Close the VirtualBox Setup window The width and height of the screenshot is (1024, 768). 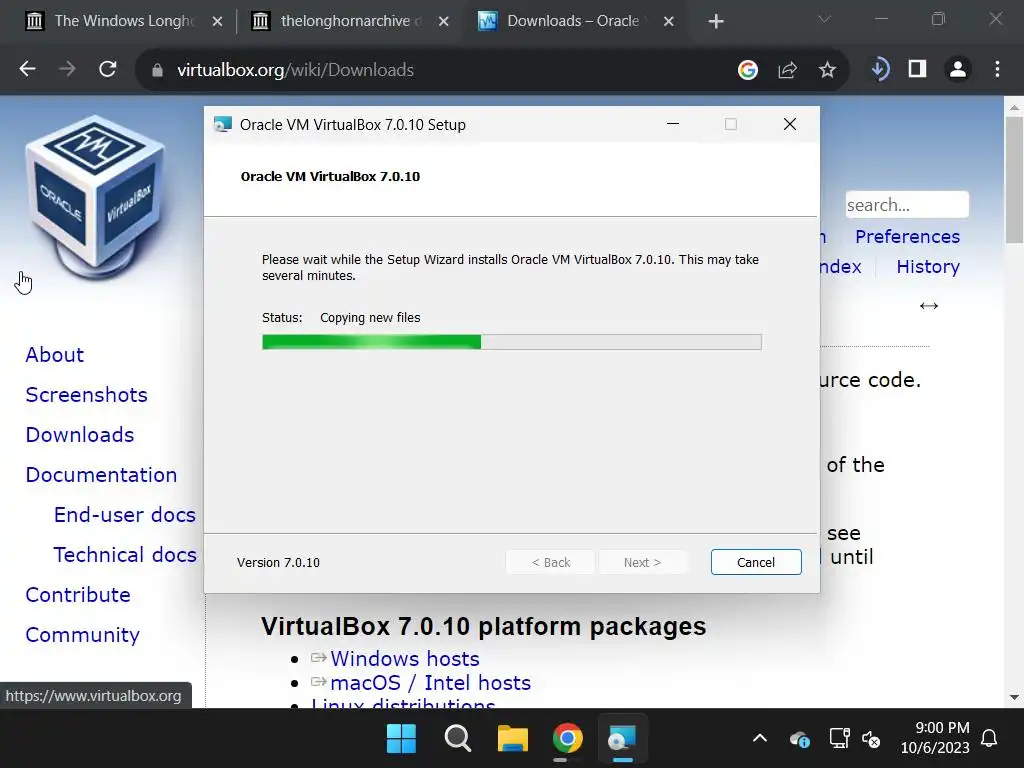tap(790, 124)
